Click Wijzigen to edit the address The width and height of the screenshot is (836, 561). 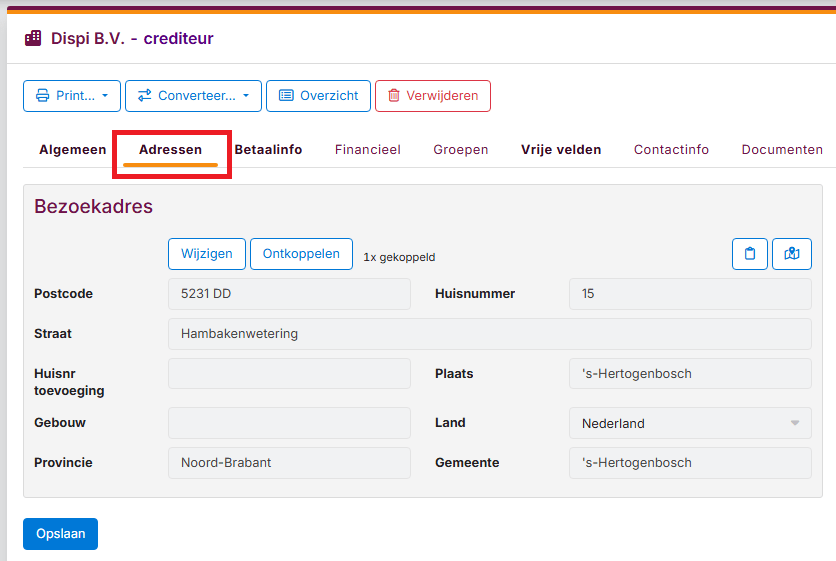click(x=207, y=254)
